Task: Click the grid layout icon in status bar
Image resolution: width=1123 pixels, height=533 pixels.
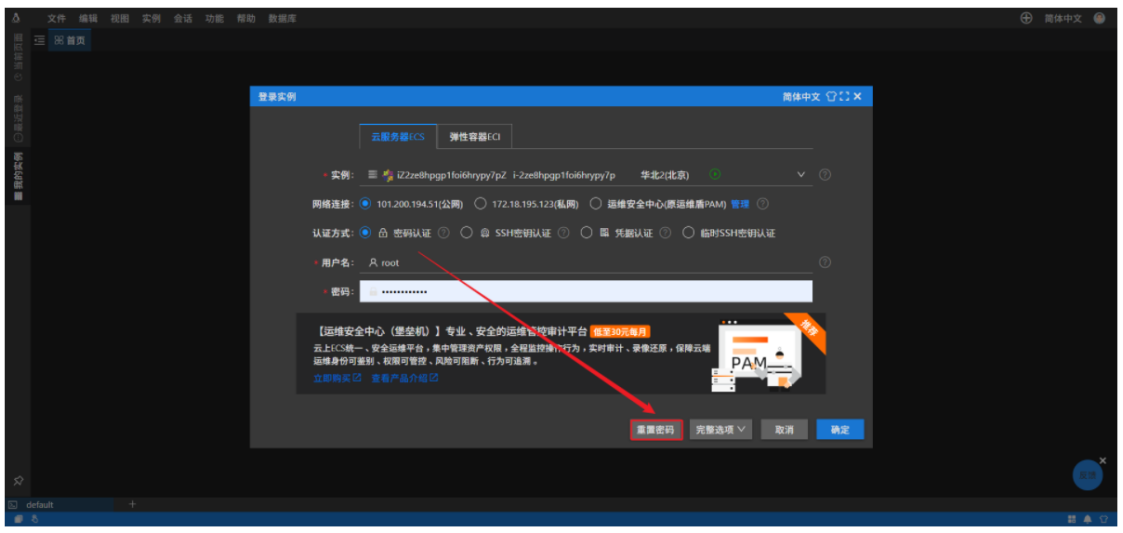Action: click(x=1073, y=519)
